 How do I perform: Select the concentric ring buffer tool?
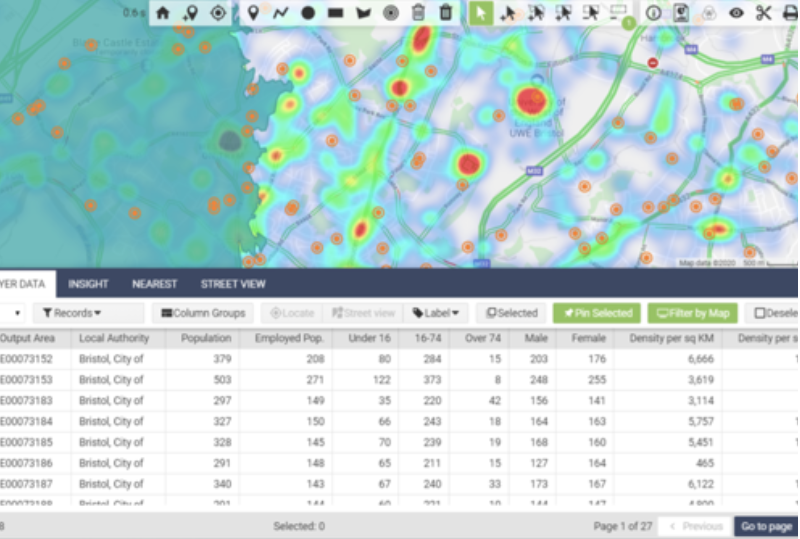coord(391,13)
